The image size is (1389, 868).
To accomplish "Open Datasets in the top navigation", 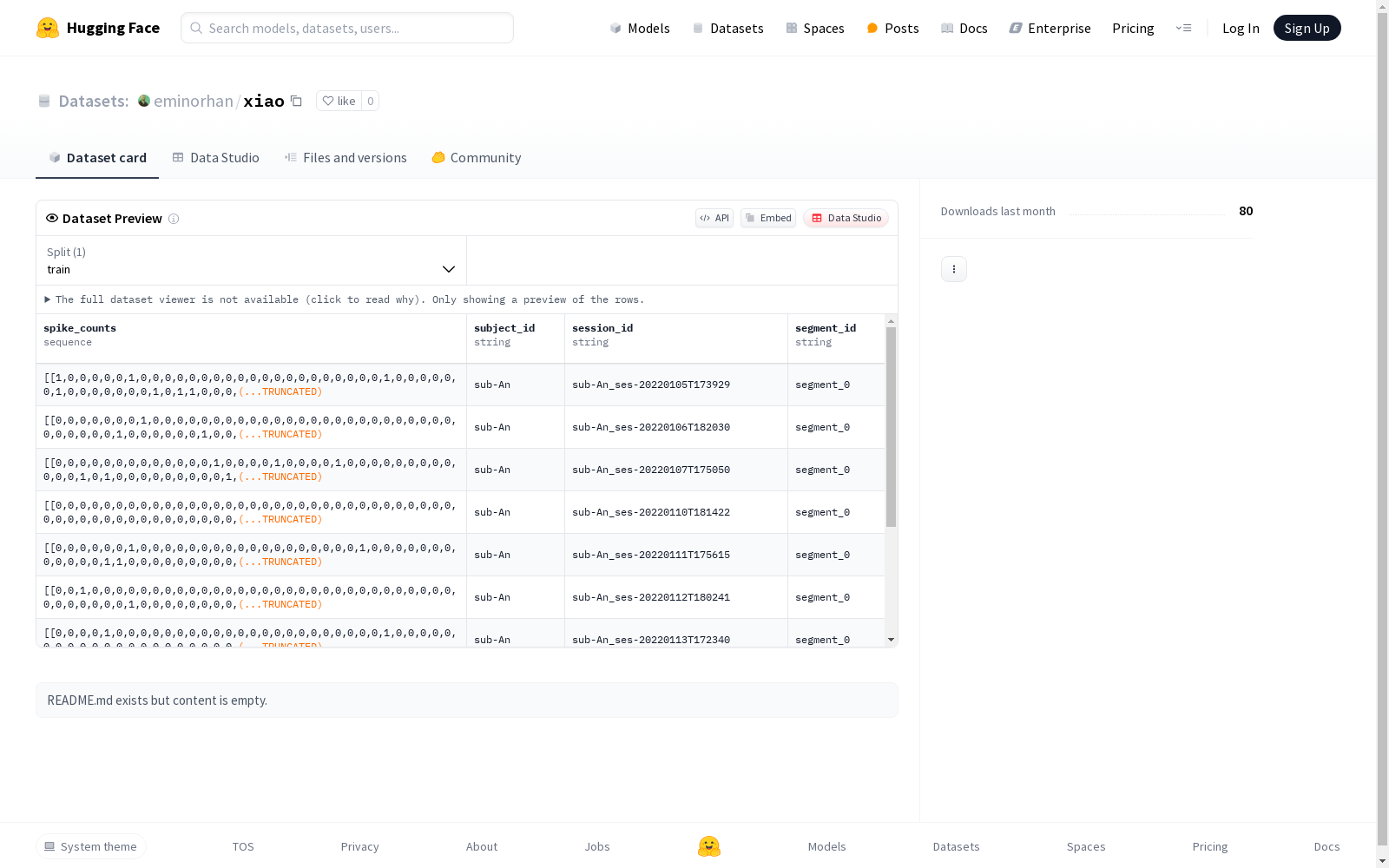I will coord(727,28).
